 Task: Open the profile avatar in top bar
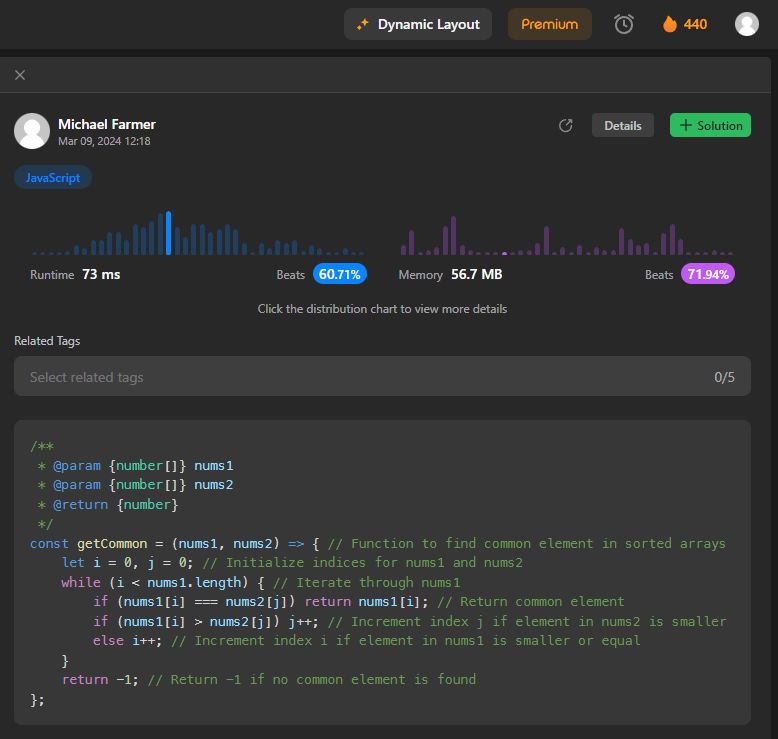click(x=746, y=24)
